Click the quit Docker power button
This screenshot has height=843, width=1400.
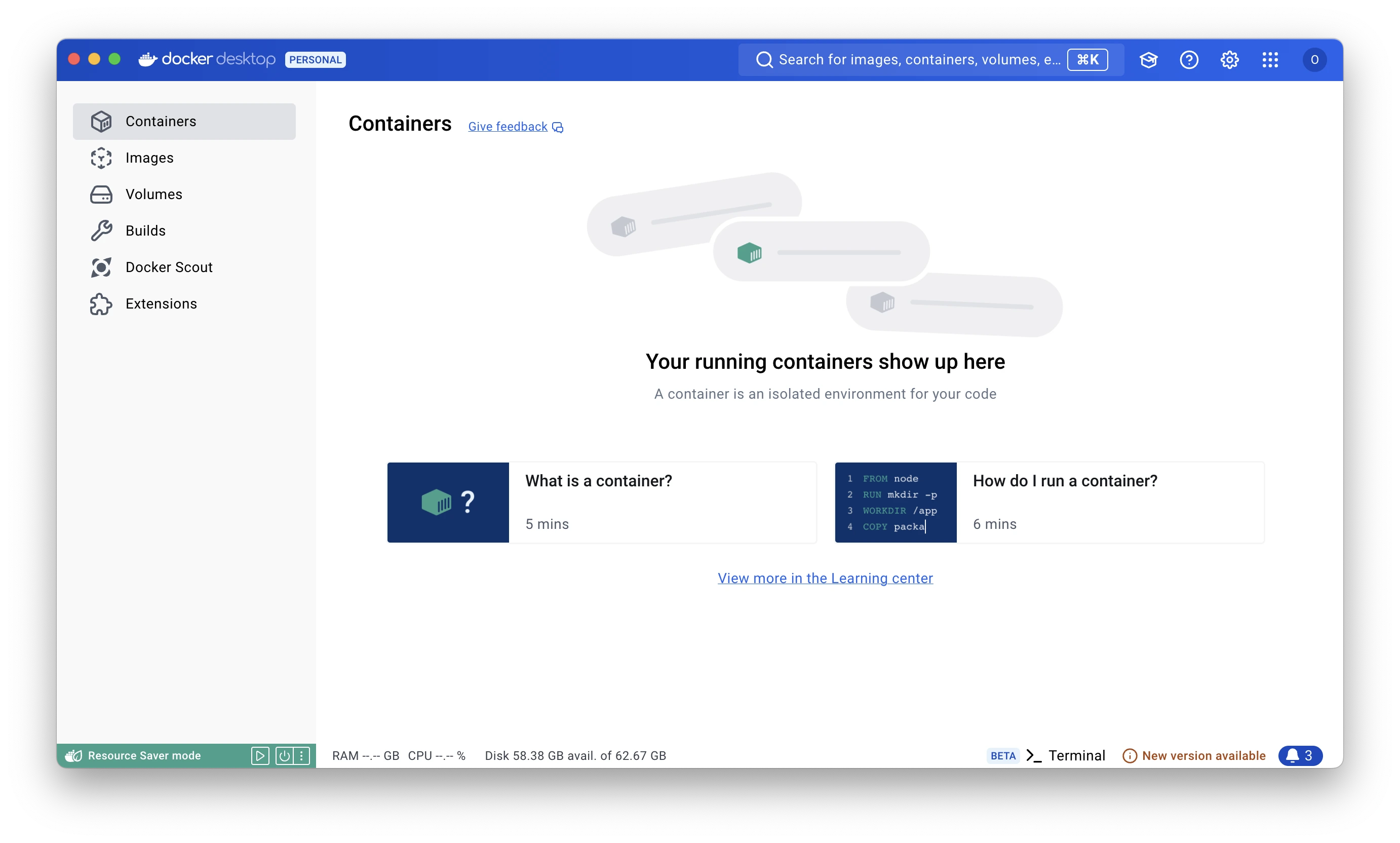click(x=284, y=755)
